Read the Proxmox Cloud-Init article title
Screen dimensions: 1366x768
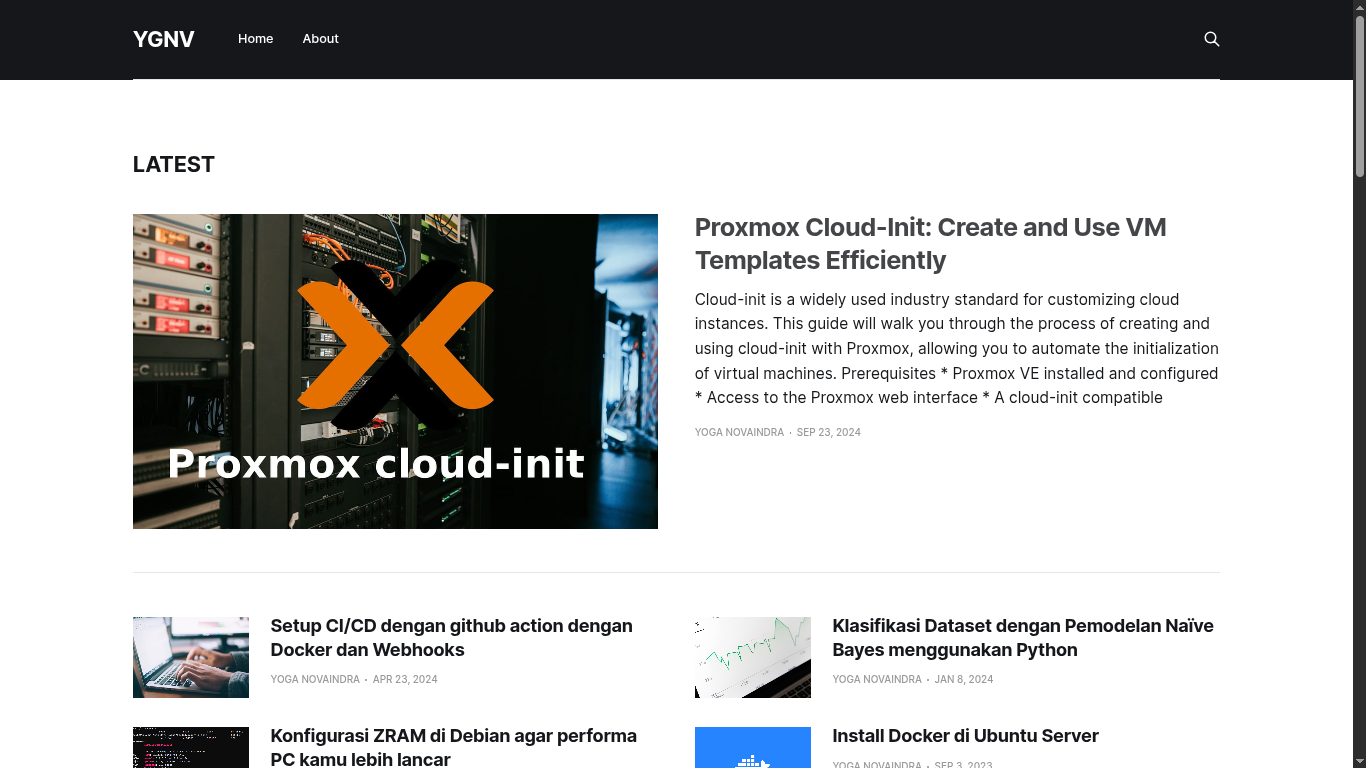[931, 243]
